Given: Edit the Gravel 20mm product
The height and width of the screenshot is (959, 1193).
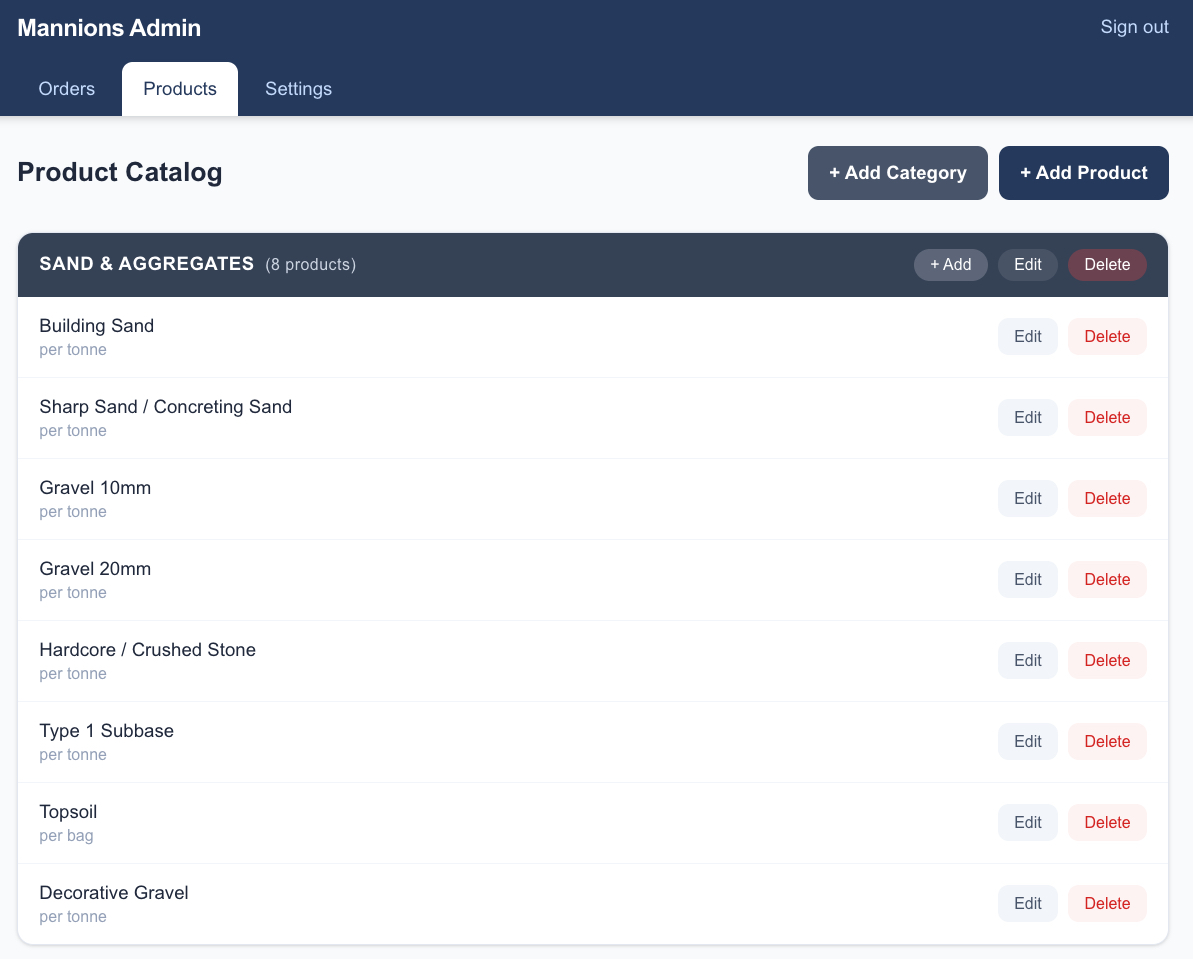Looking at the screenshot, I should click(x=1027, y=579).
